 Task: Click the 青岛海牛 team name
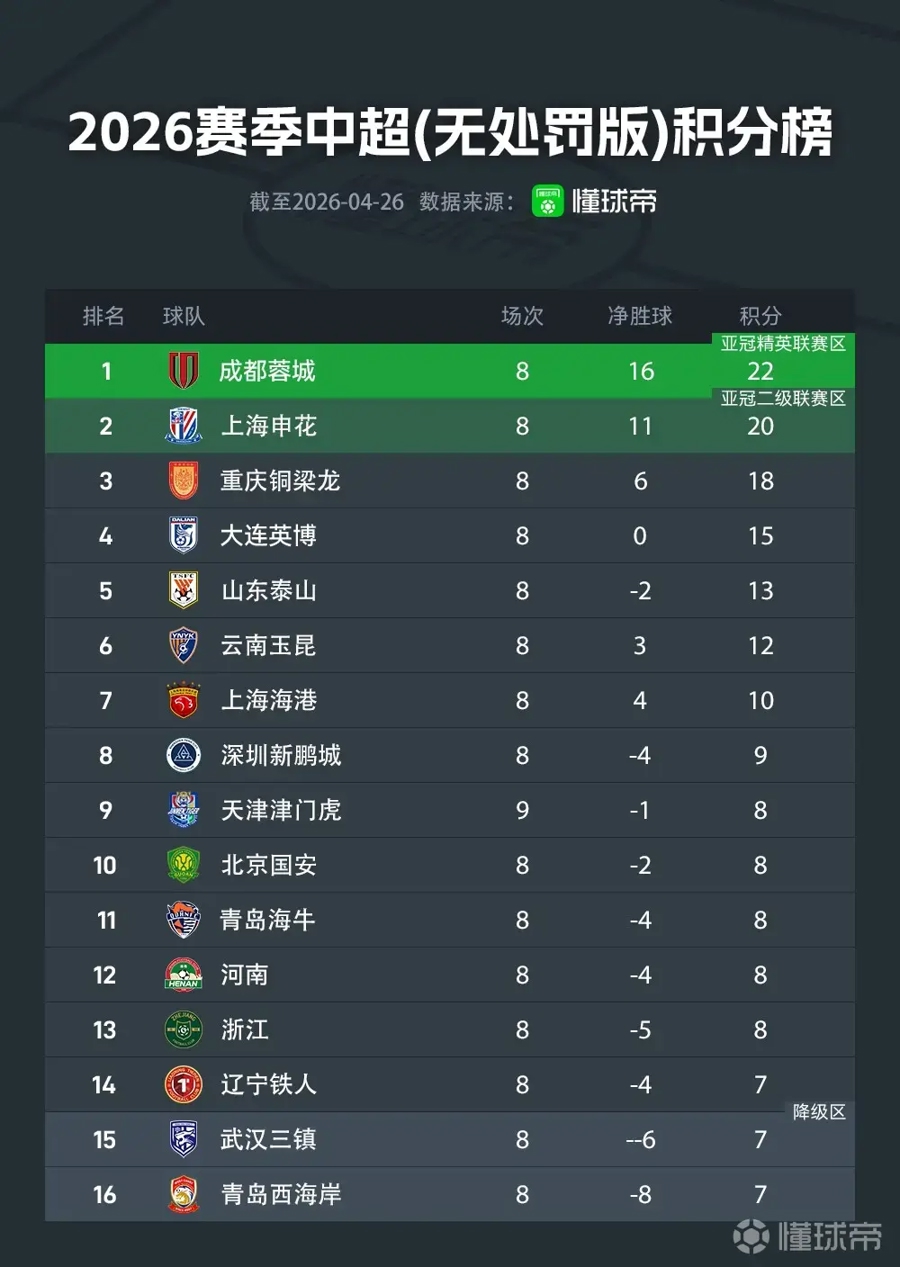268,920
